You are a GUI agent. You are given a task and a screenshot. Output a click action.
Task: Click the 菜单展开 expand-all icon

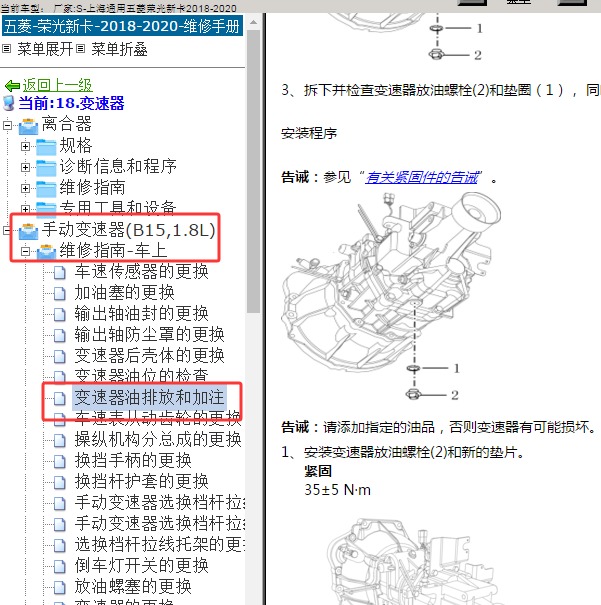[7, 49]
